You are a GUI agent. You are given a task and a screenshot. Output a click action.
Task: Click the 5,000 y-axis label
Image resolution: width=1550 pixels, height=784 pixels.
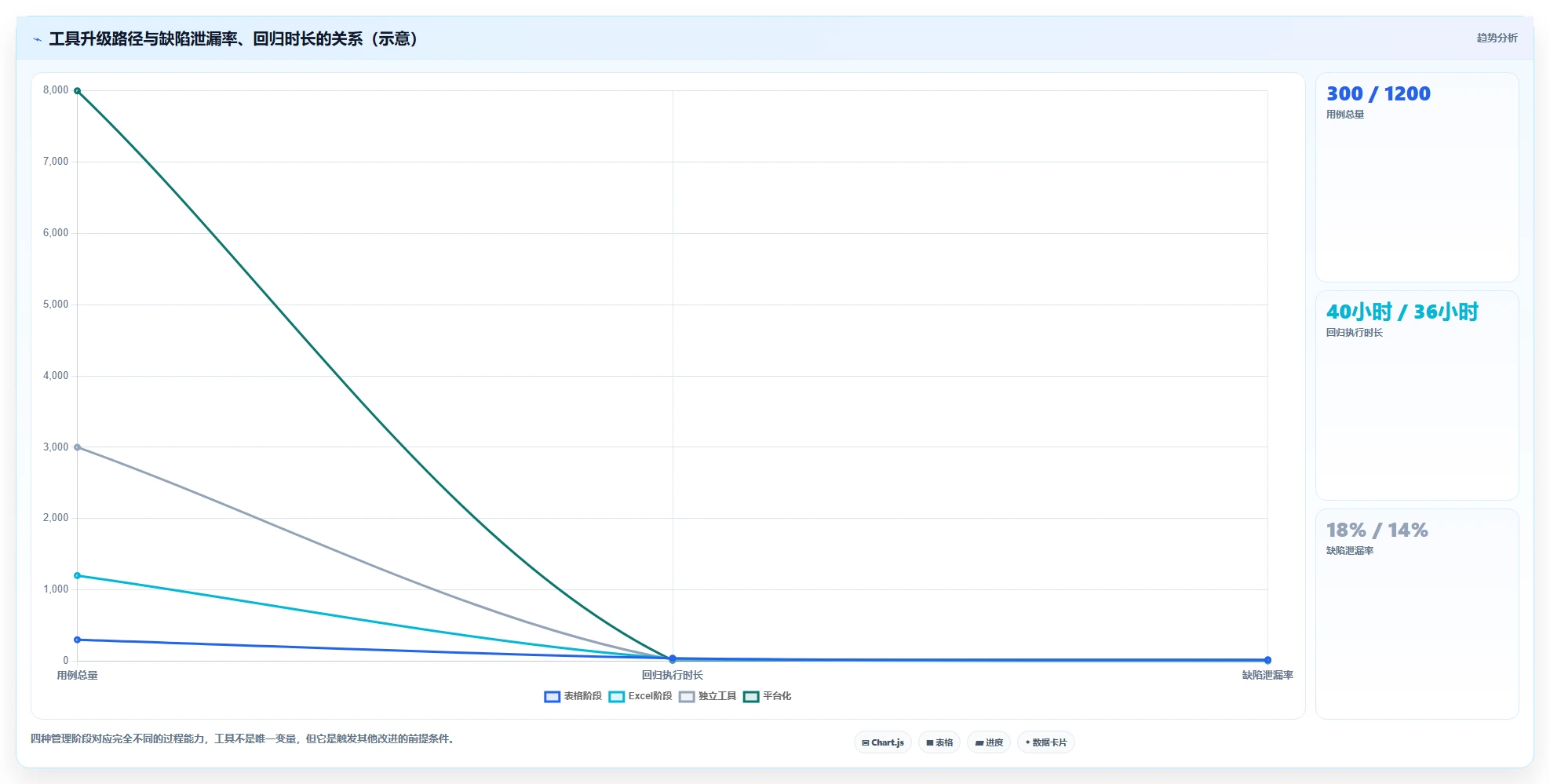[56, 304]
